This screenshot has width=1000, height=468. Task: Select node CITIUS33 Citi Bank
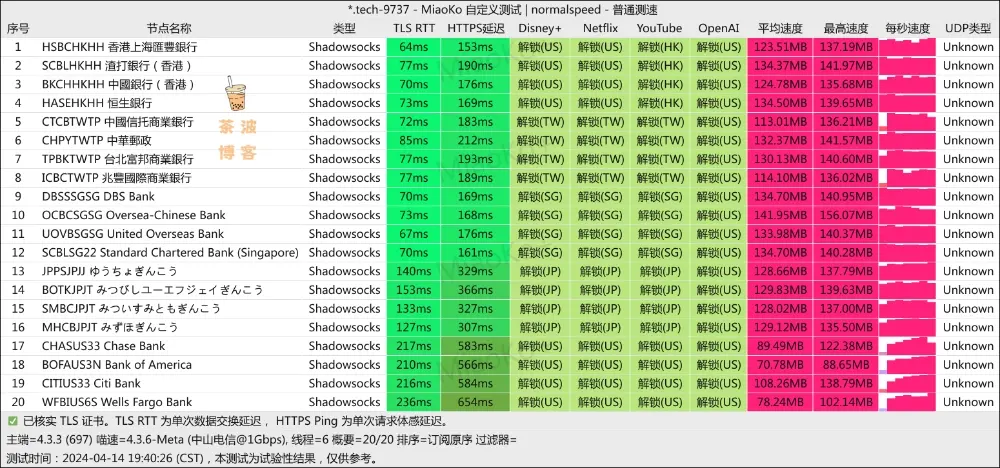[x=91, y=383]
